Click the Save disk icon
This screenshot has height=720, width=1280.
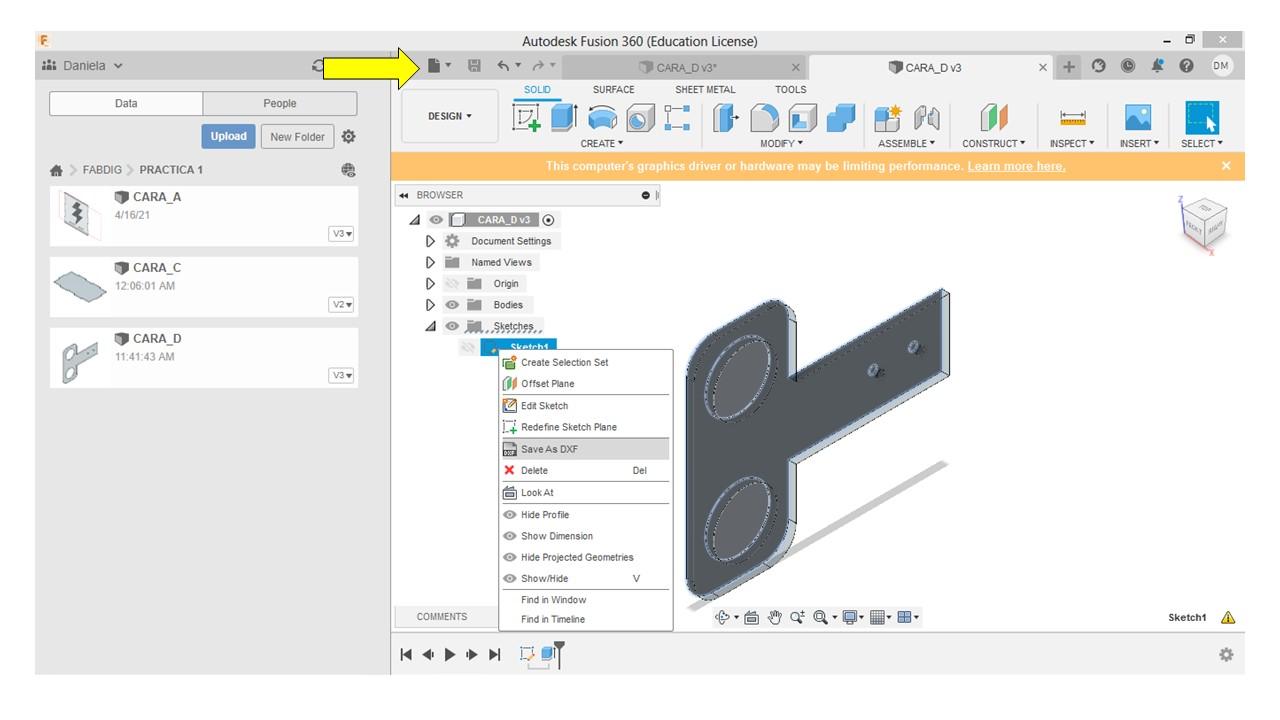click(475, 66)
